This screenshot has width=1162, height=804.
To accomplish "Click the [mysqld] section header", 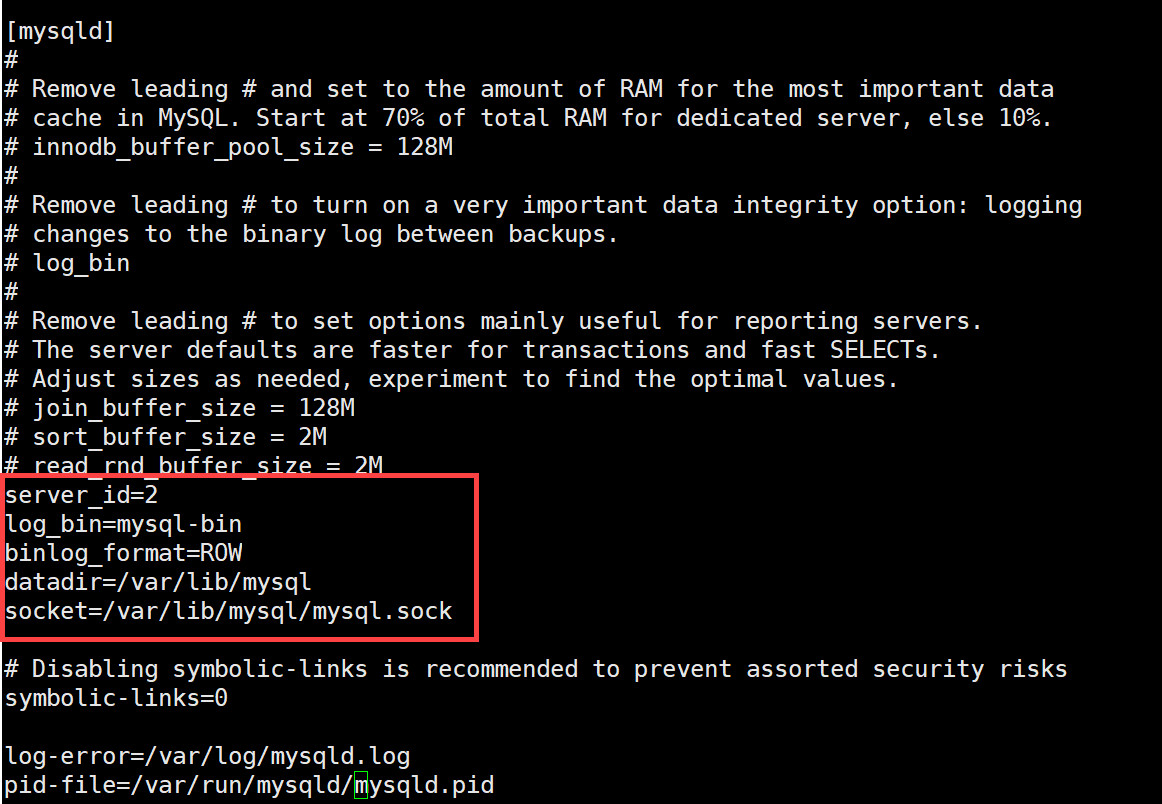I will pyautogui.click(x=60, y=31).
